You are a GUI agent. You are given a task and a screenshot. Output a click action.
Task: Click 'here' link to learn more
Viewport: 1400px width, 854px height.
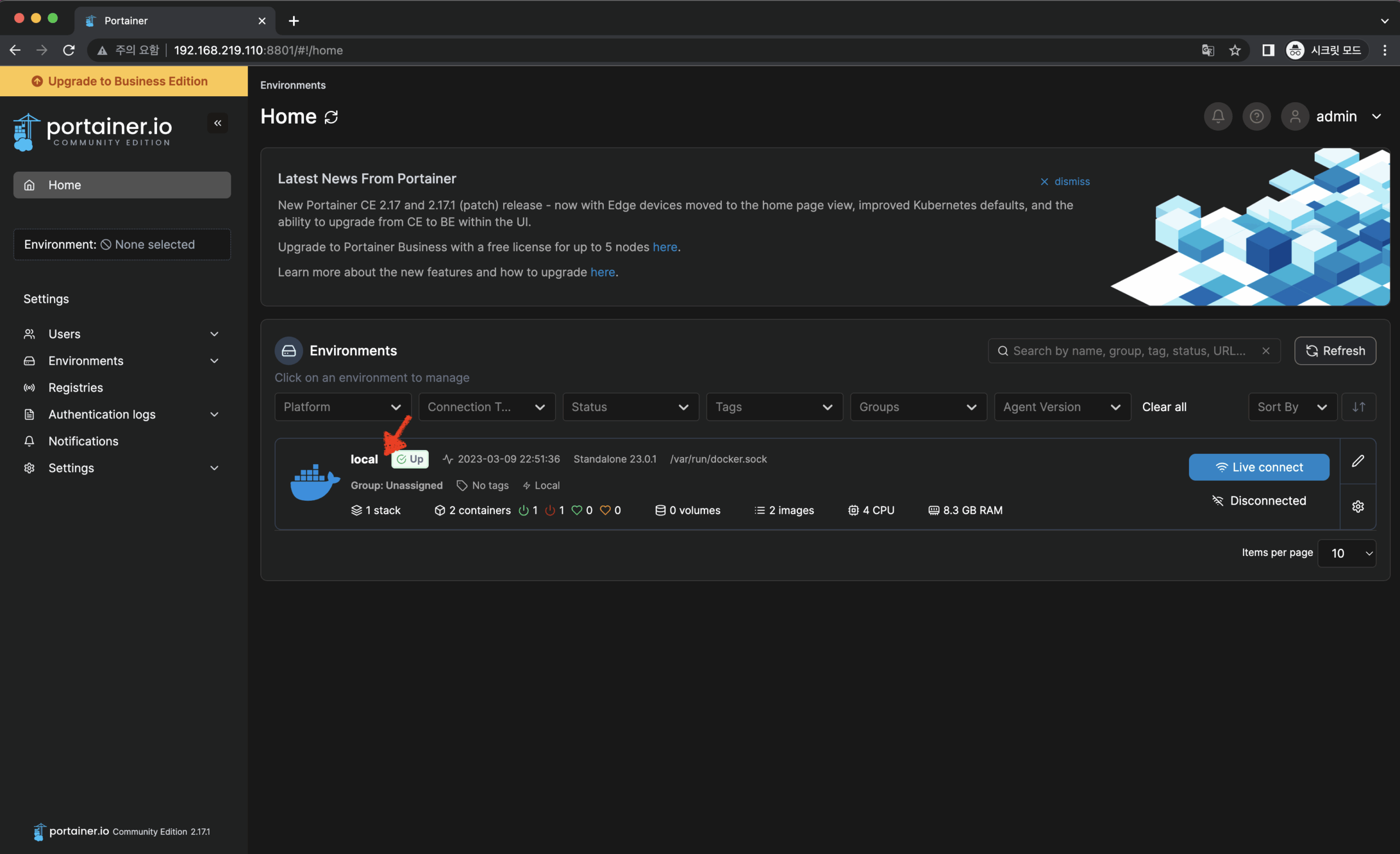click(602, 272)
